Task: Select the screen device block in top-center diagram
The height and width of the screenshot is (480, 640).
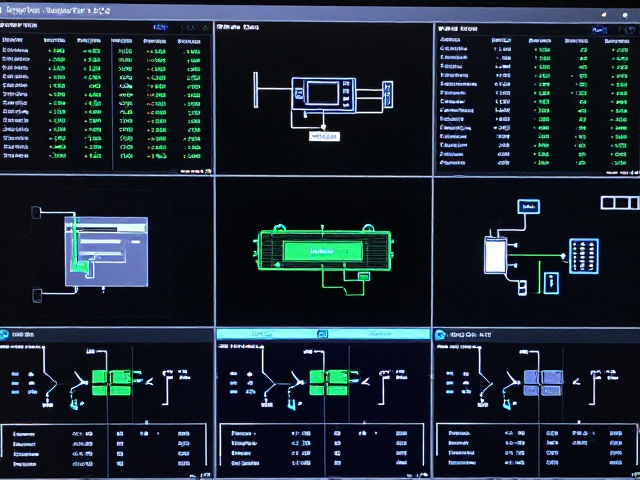Action: point(324,95)
